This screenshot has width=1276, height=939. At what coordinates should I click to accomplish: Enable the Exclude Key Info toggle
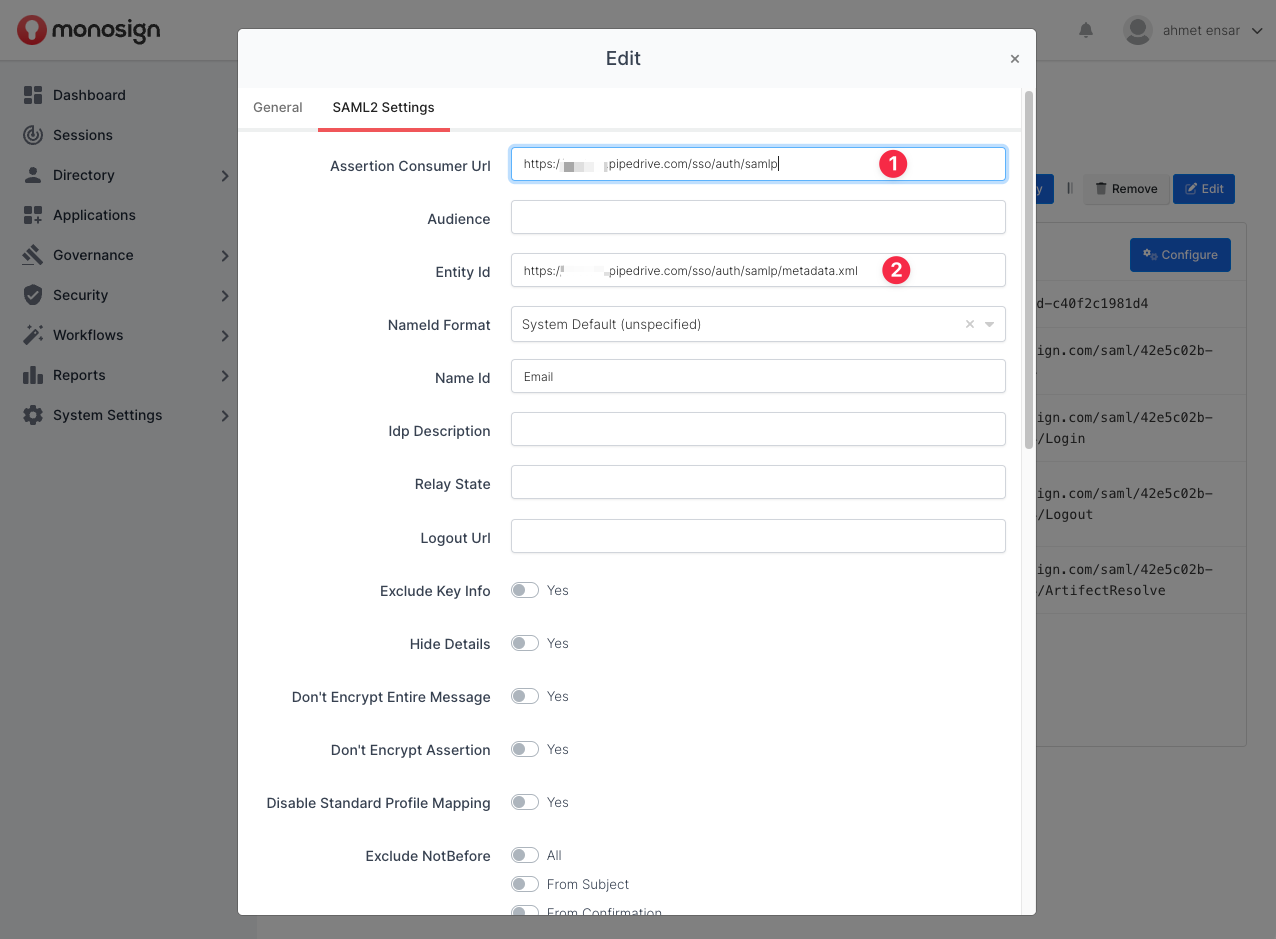pos(525,591)
